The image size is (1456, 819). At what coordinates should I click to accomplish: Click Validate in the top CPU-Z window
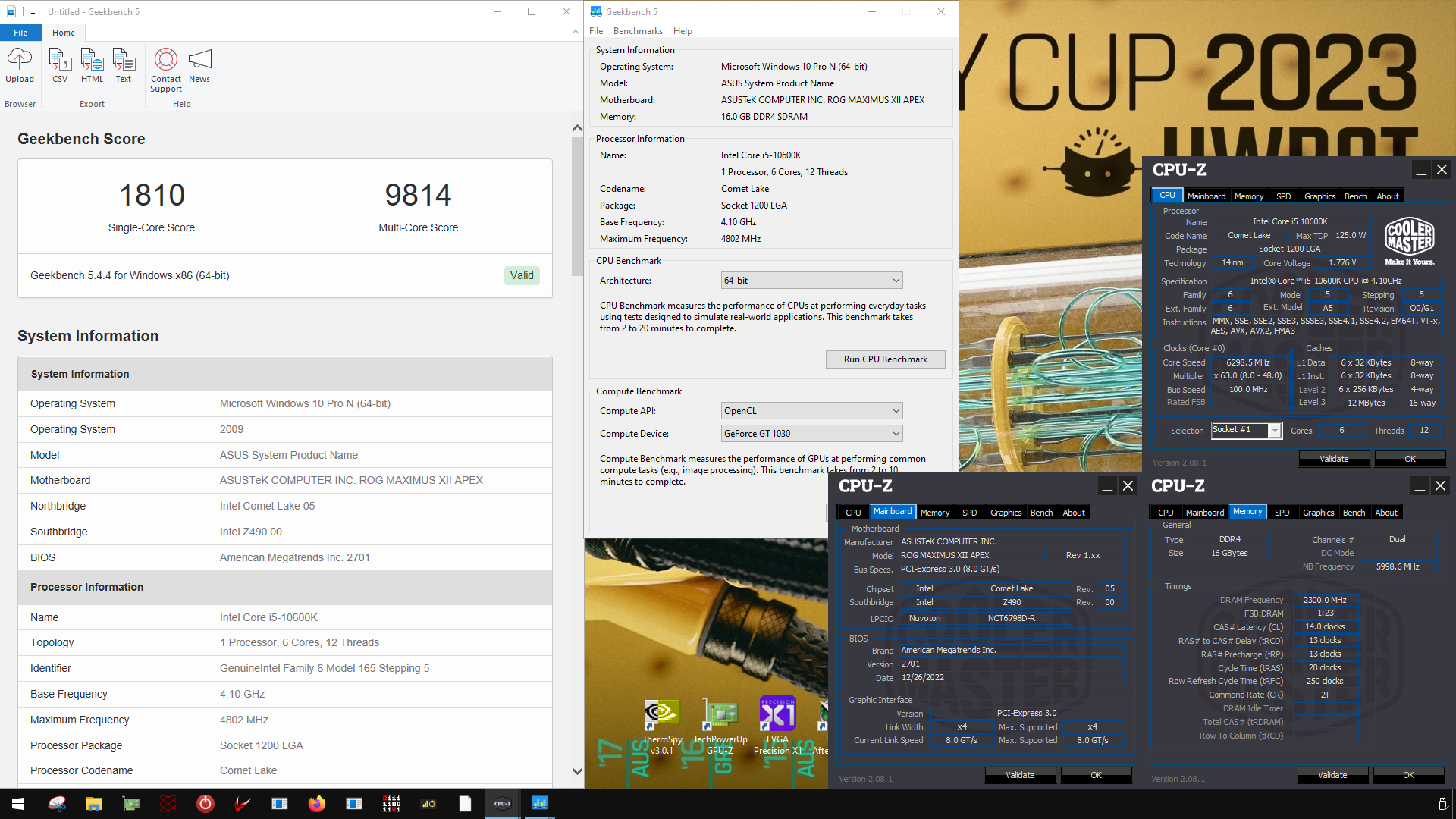[x=1334, y=459]
